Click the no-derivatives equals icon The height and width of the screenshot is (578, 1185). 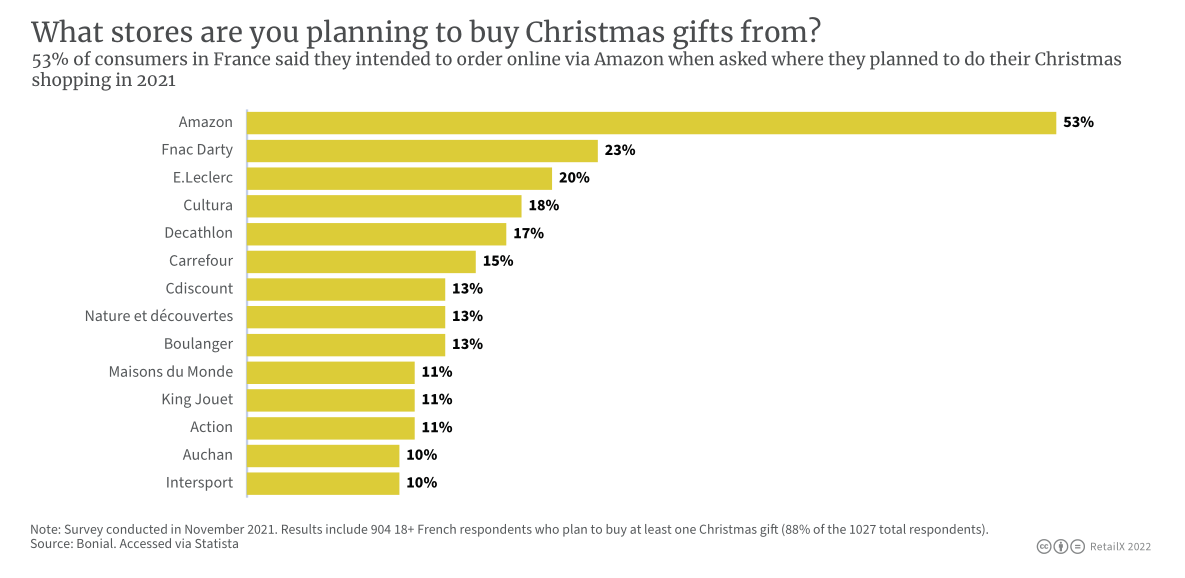point(1078,547)
